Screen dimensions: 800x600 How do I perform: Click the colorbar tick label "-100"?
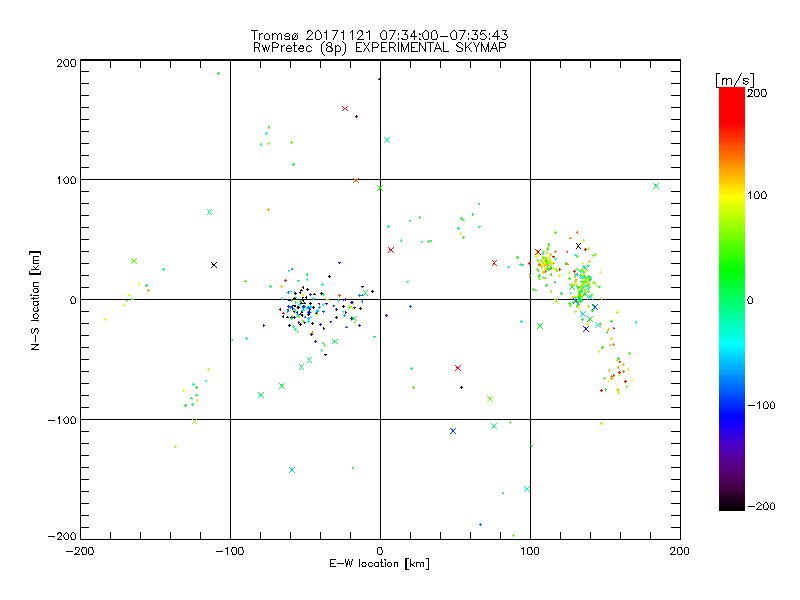(x=761, y=405)
